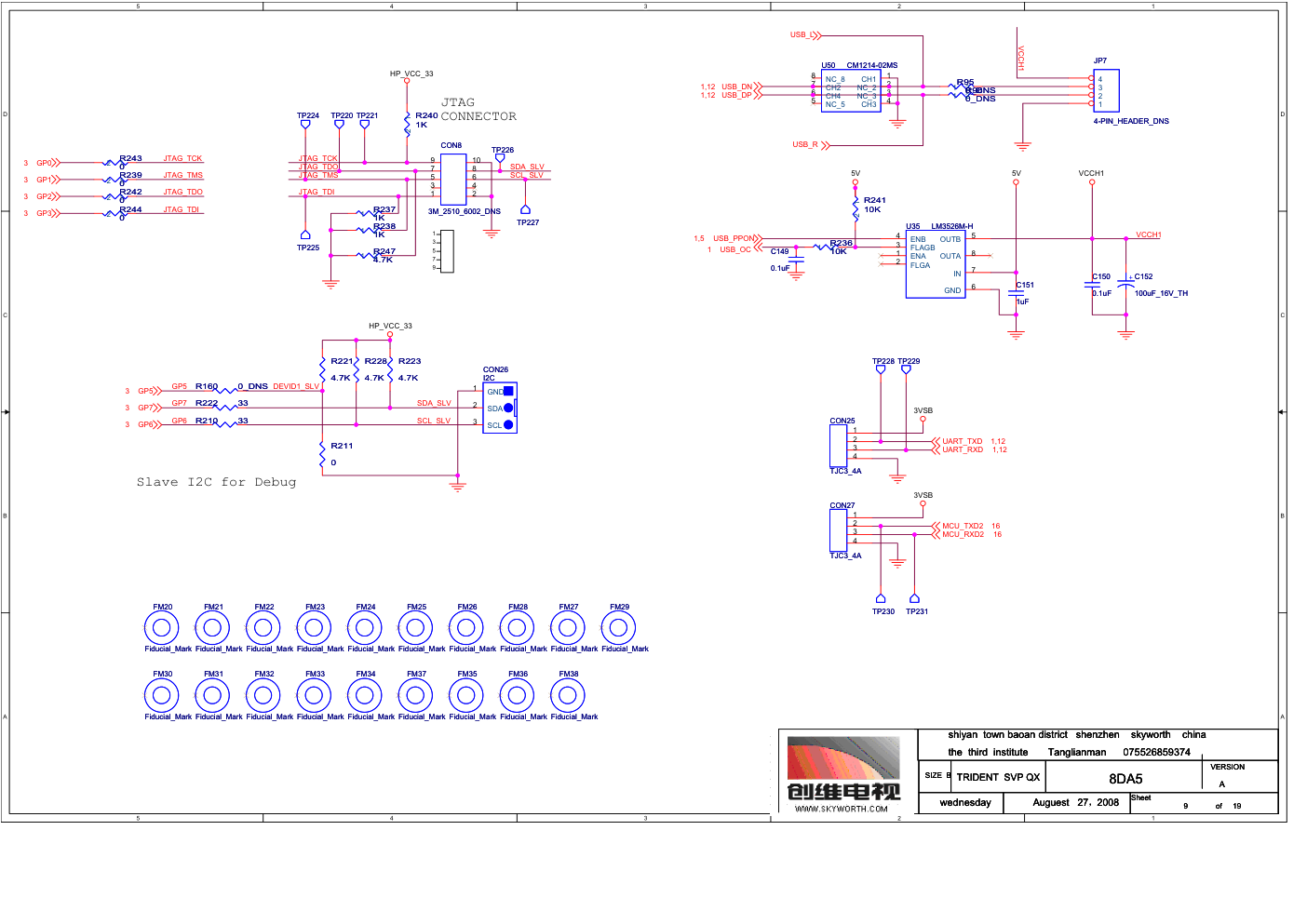Select the CON27 connector symbol

pyautogui.click(x=838, y=530)
